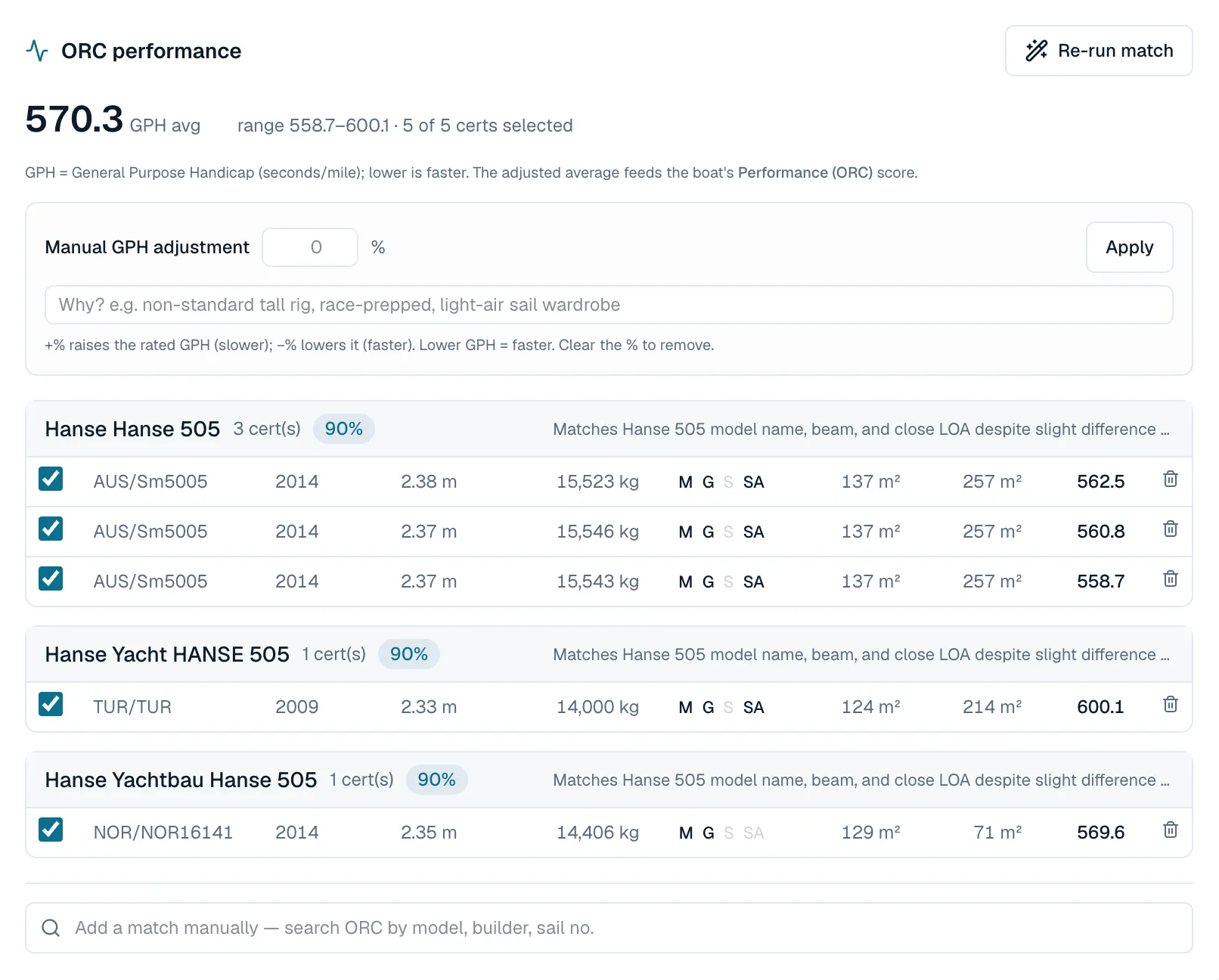The width and height of the screenshot is (1219, 980).
Task: Click the ORC performance pulse icon
Action: click(x=37, y=51)
